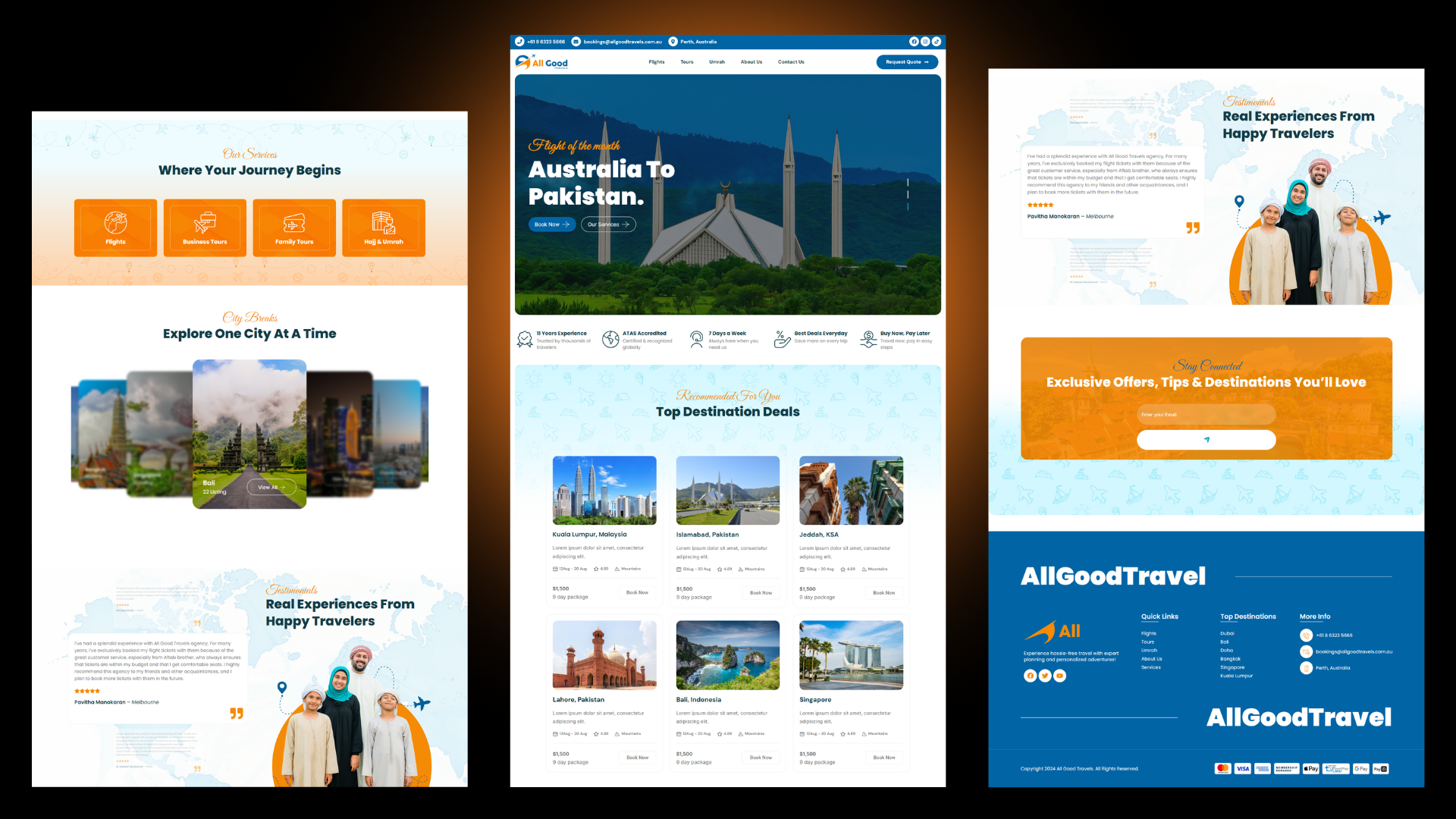
Task: Click Book Now on the Kuala Lumpur, Malaysia card
Action: tap(637, 593)
